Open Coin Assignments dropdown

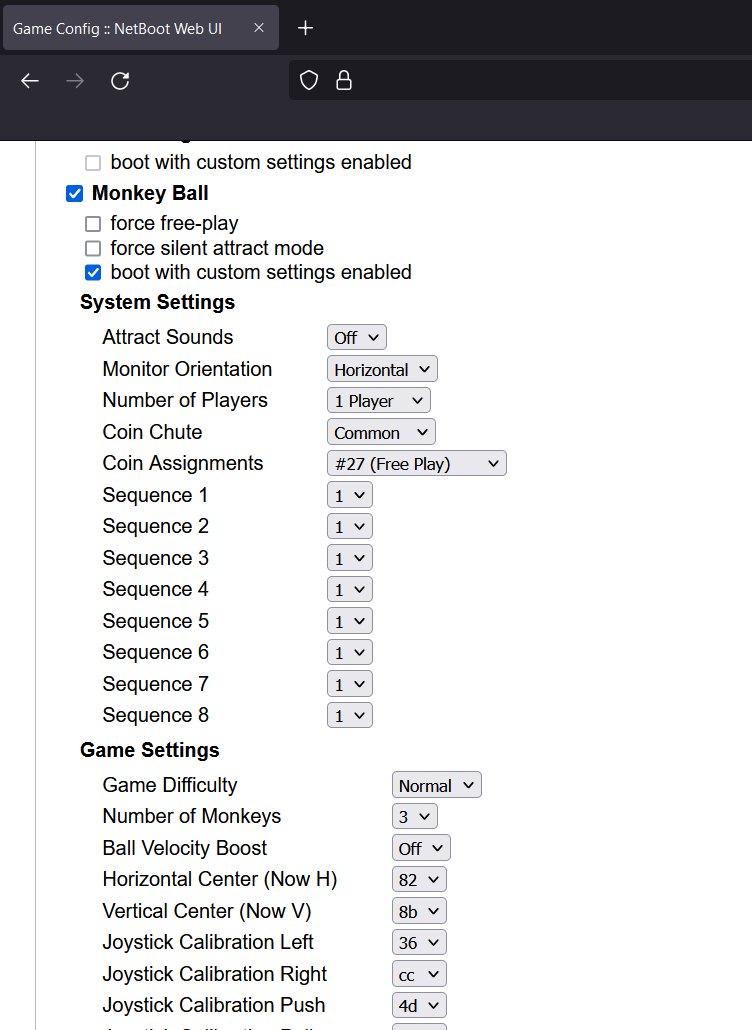coord(416,463)
